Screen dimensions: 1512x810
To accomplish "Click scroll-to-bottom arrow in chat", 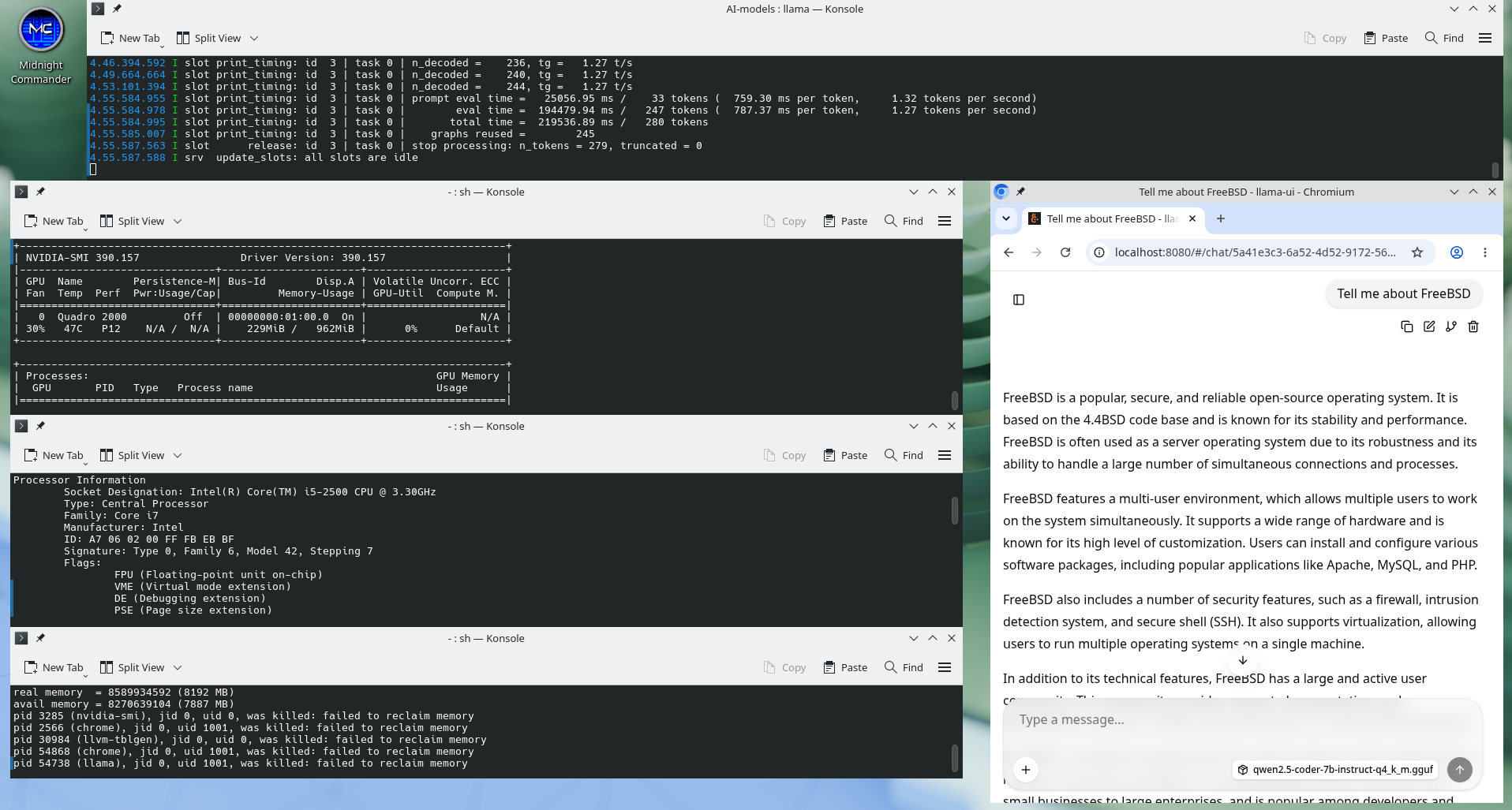I will click(1243, 660).
